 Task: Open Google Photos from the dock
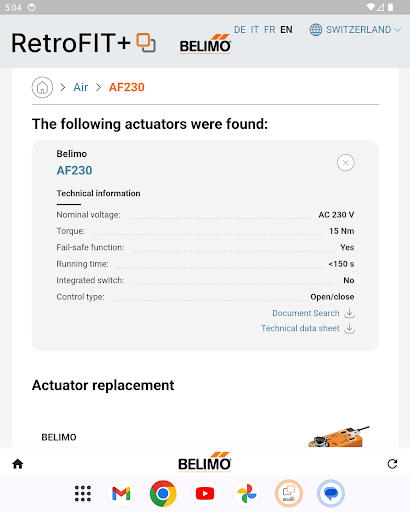coord(247,493)
